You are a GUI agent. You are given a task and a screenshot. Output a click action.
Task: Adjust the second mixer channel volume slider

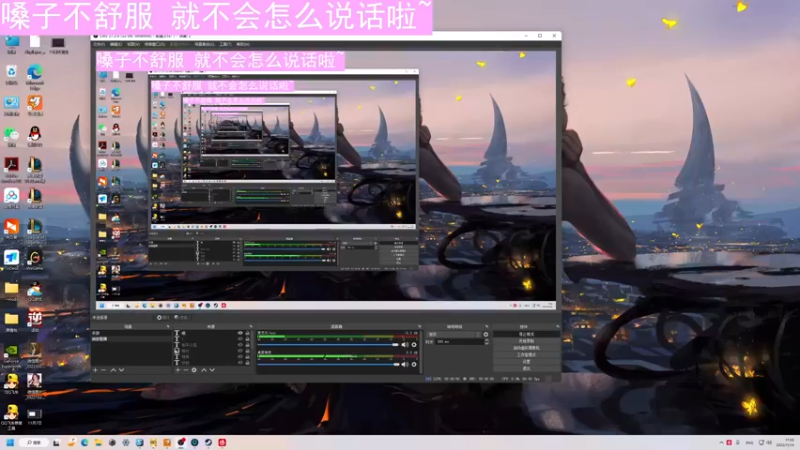(x=329, y=364)
